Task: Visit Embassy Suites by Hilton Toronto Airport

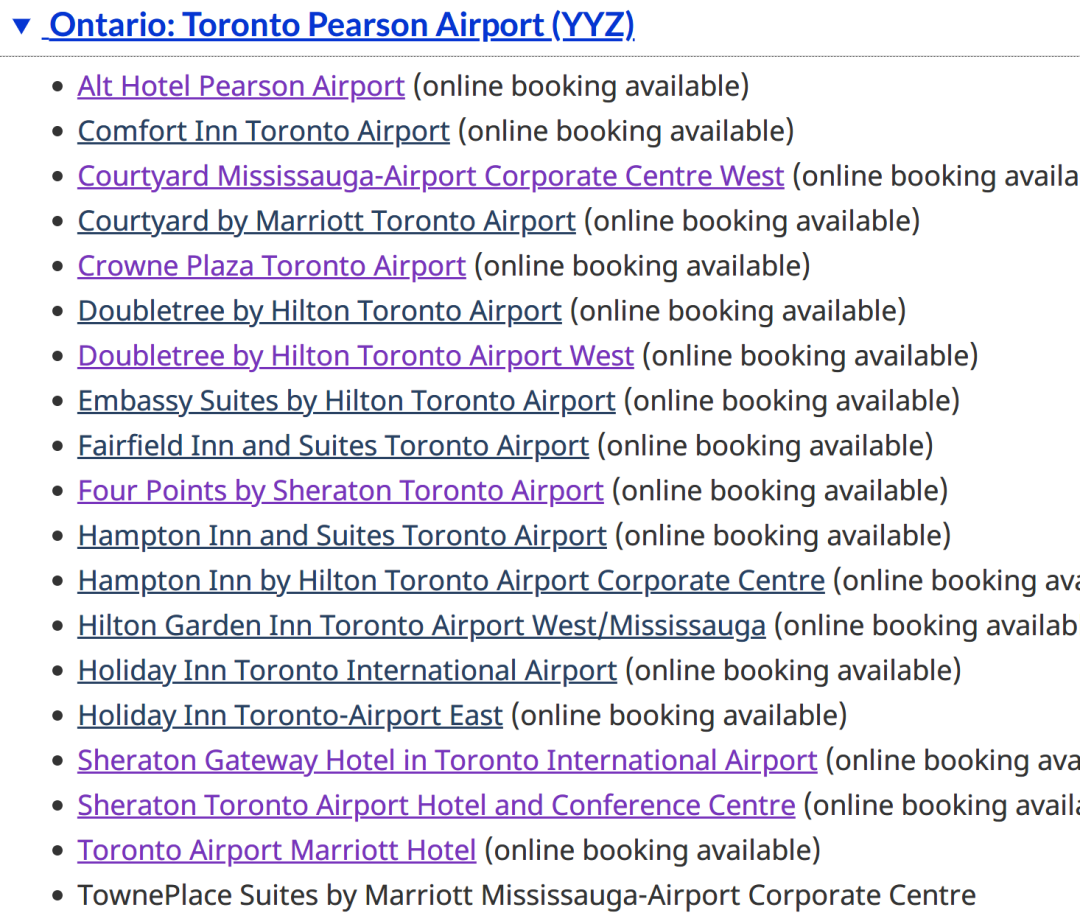Action: (346, 401)
